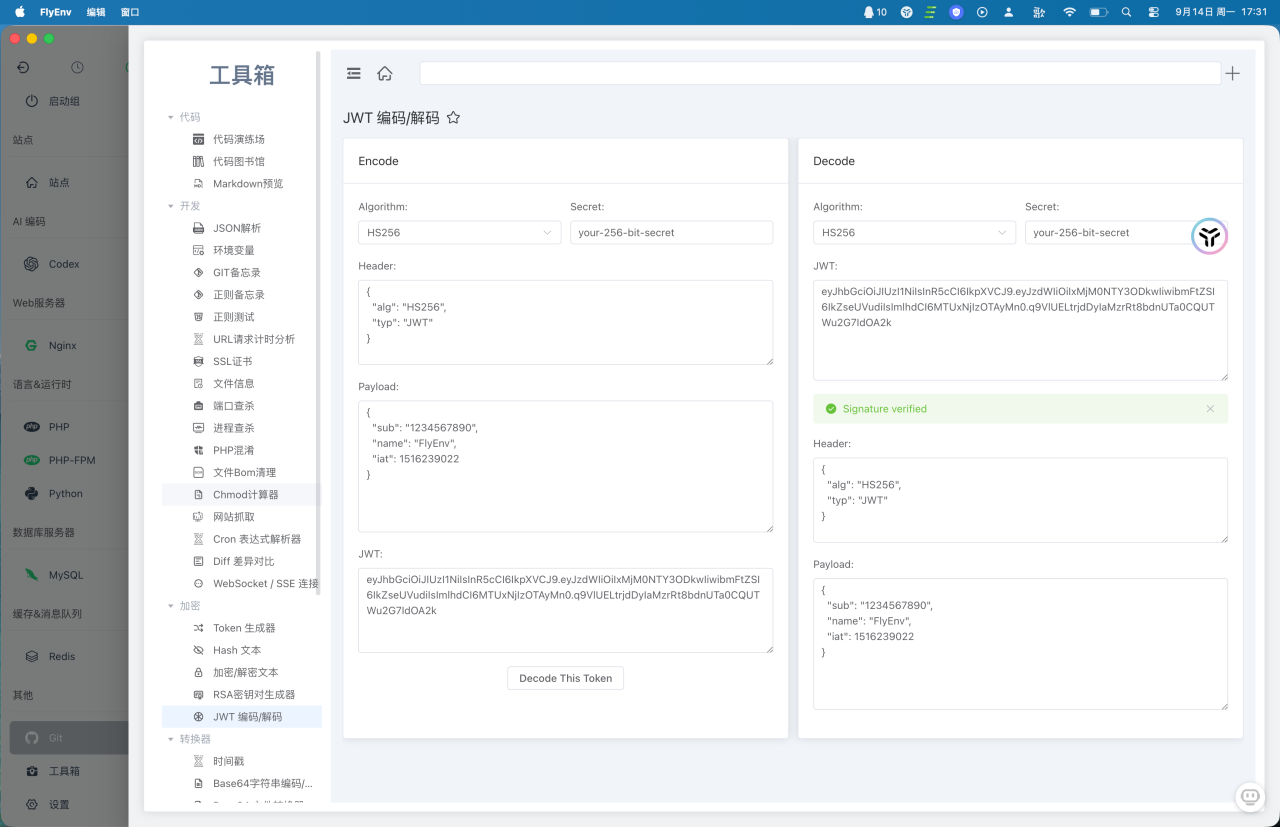Collapse the 加密 category in toolbox tree
Screen dimensions: 1280x827
(x=171, y=606)
